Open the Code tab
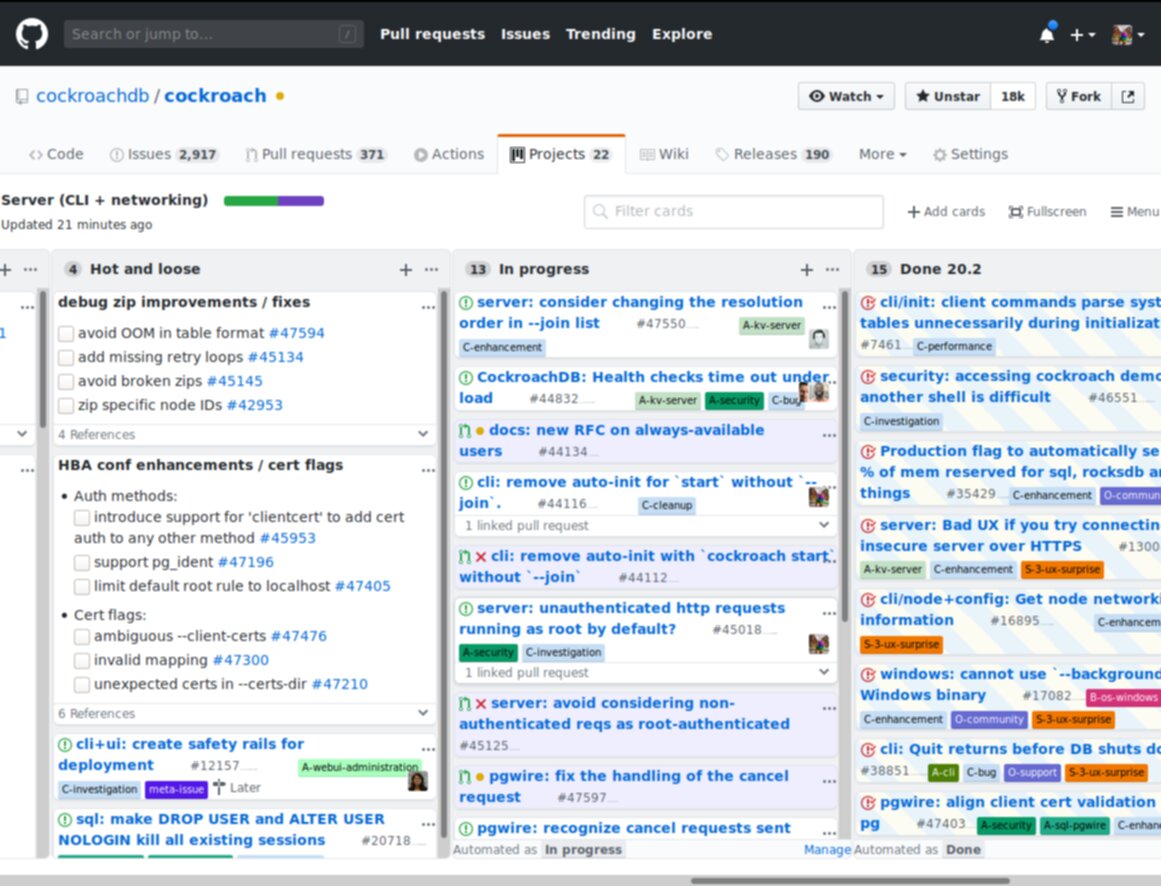The image size is (1161, 886). [x=56, y=154]
